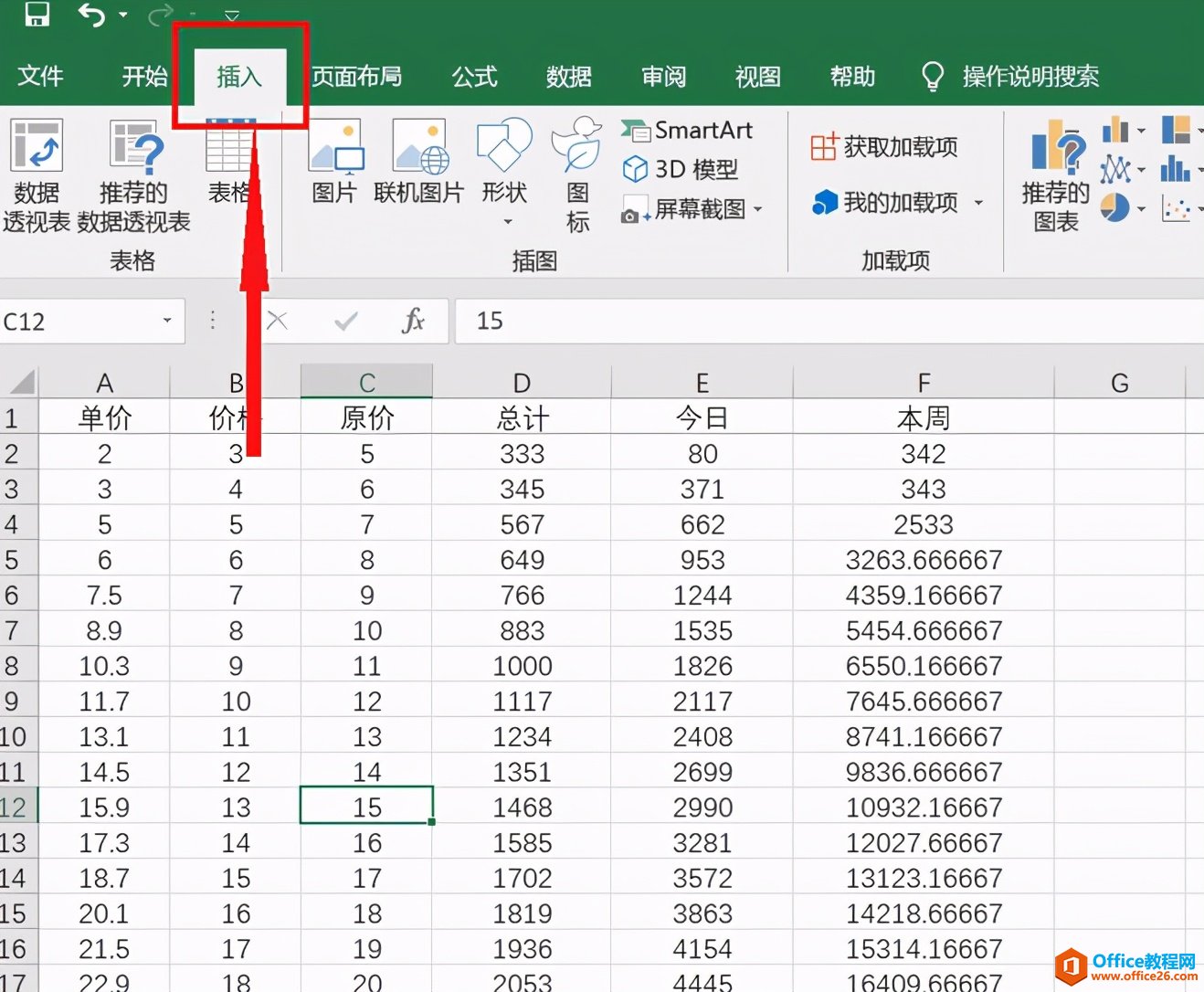1204x992 pixels.
Task: Click the 操作说明搜索 lightbulb search box
Action: (x=1010, y=76)
